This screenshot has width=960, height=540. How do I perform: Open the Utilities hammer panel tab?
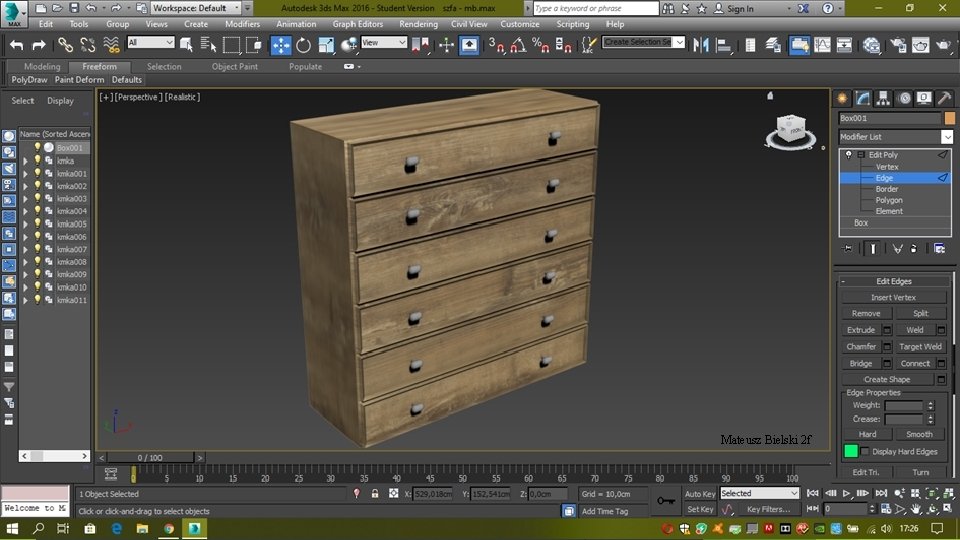click(x=946, y=98)
